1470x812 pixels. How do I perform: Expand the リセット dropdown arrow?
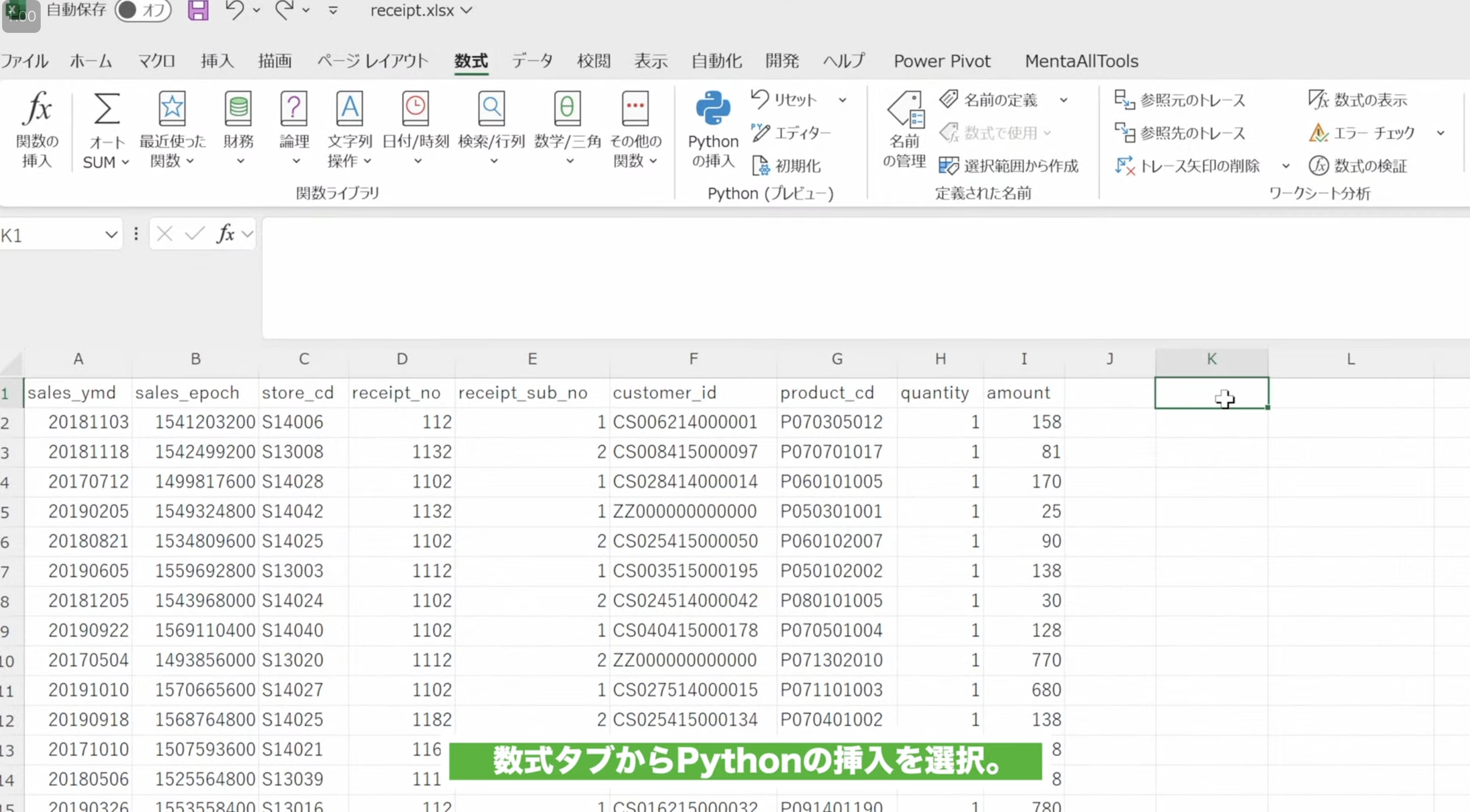pyautogui.click(x=843, y=100)
